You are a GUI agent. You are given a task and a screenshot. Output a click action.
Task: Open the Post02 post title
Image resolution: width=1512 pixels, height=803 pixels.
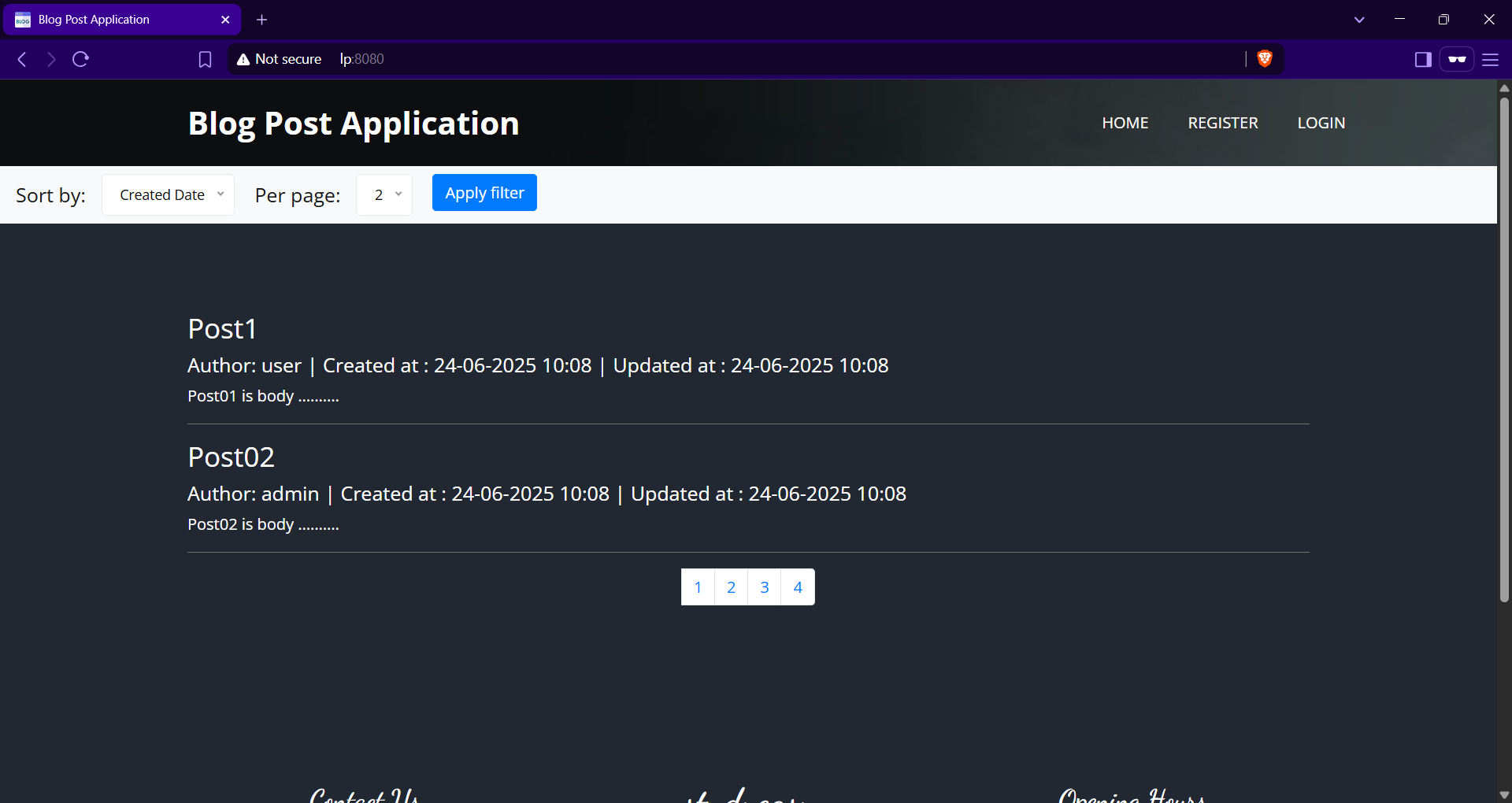[231, 457]
